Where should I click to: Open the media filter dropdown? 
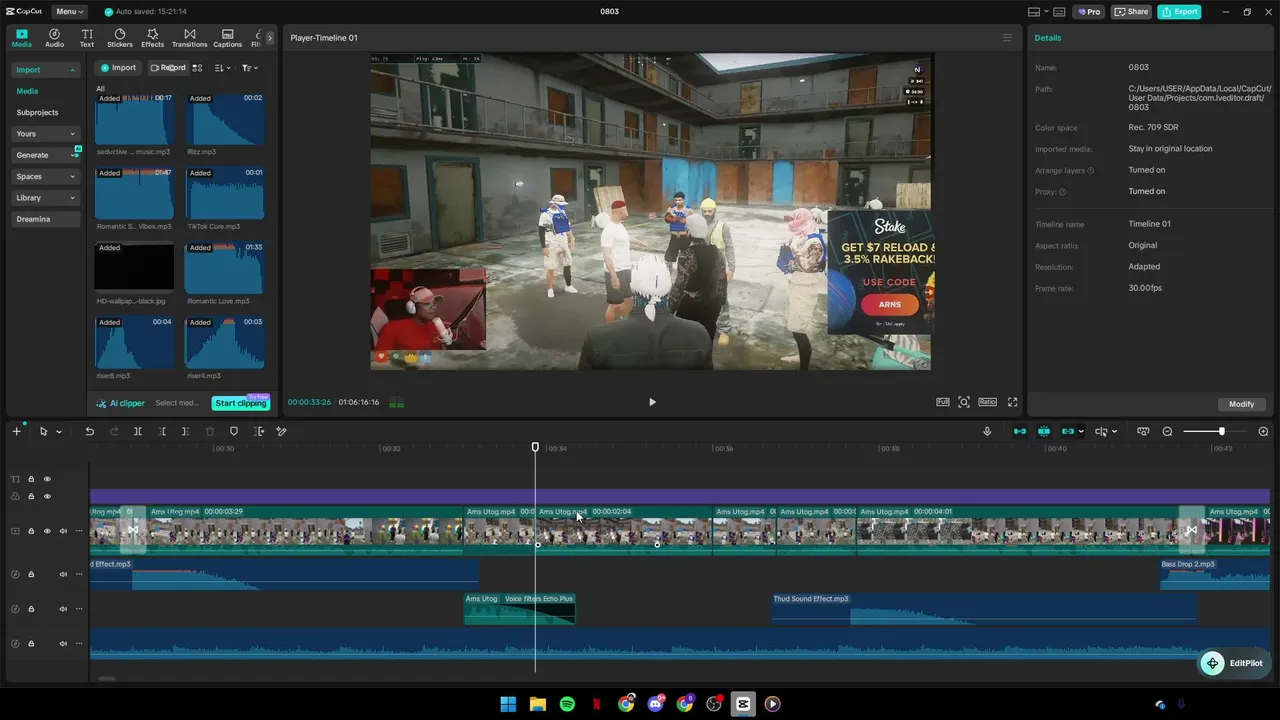point(250,68)
